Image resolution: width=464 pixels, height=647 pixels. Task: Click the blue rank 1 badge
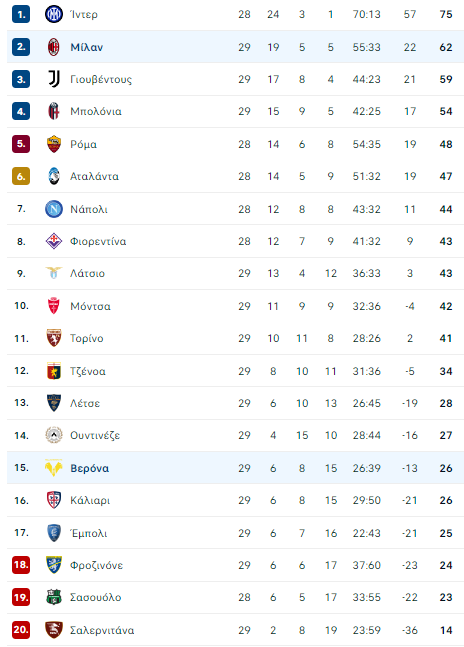pos(21,14)
